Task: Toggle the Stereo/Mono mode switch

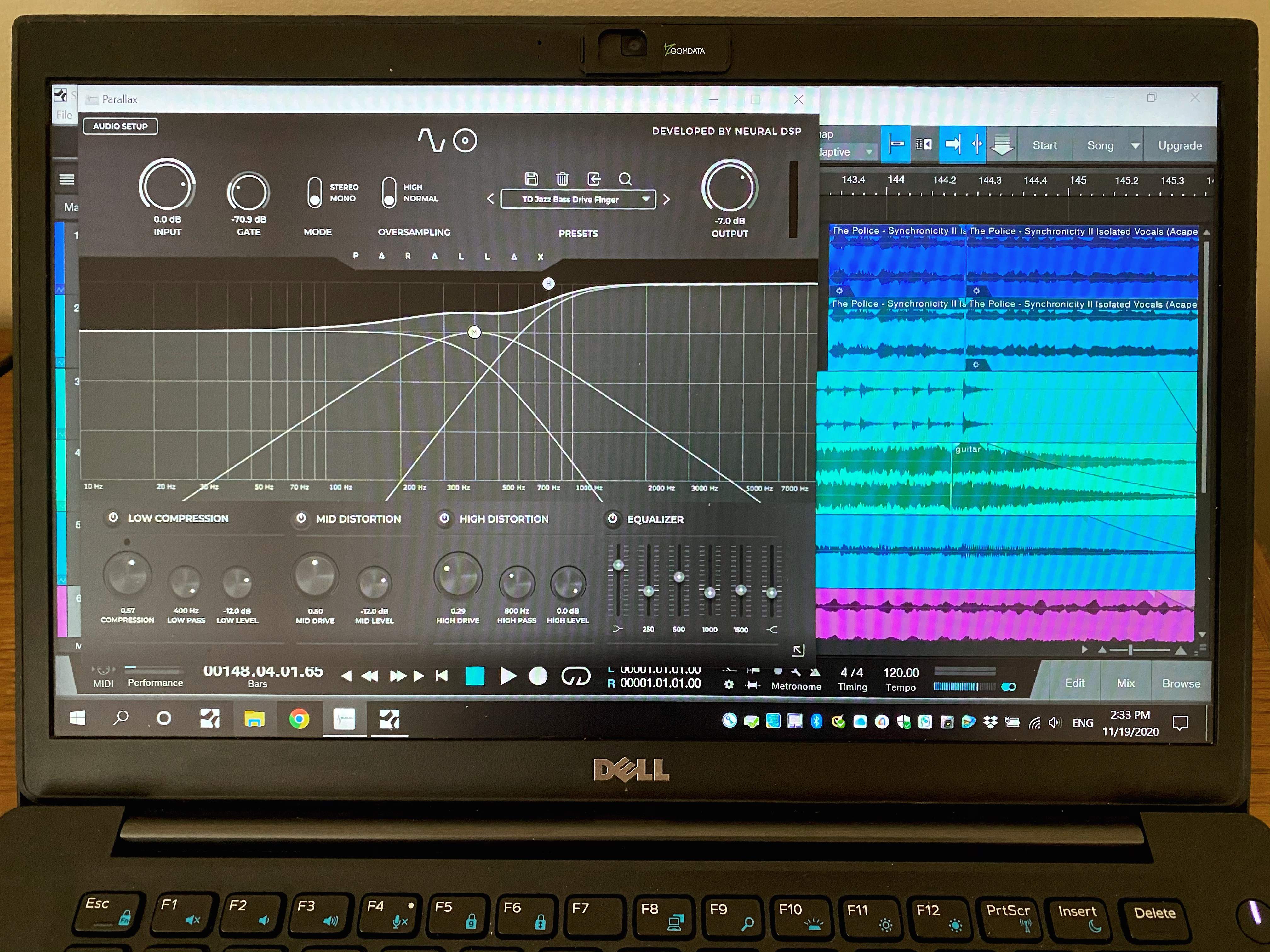Action: [314, 192]
